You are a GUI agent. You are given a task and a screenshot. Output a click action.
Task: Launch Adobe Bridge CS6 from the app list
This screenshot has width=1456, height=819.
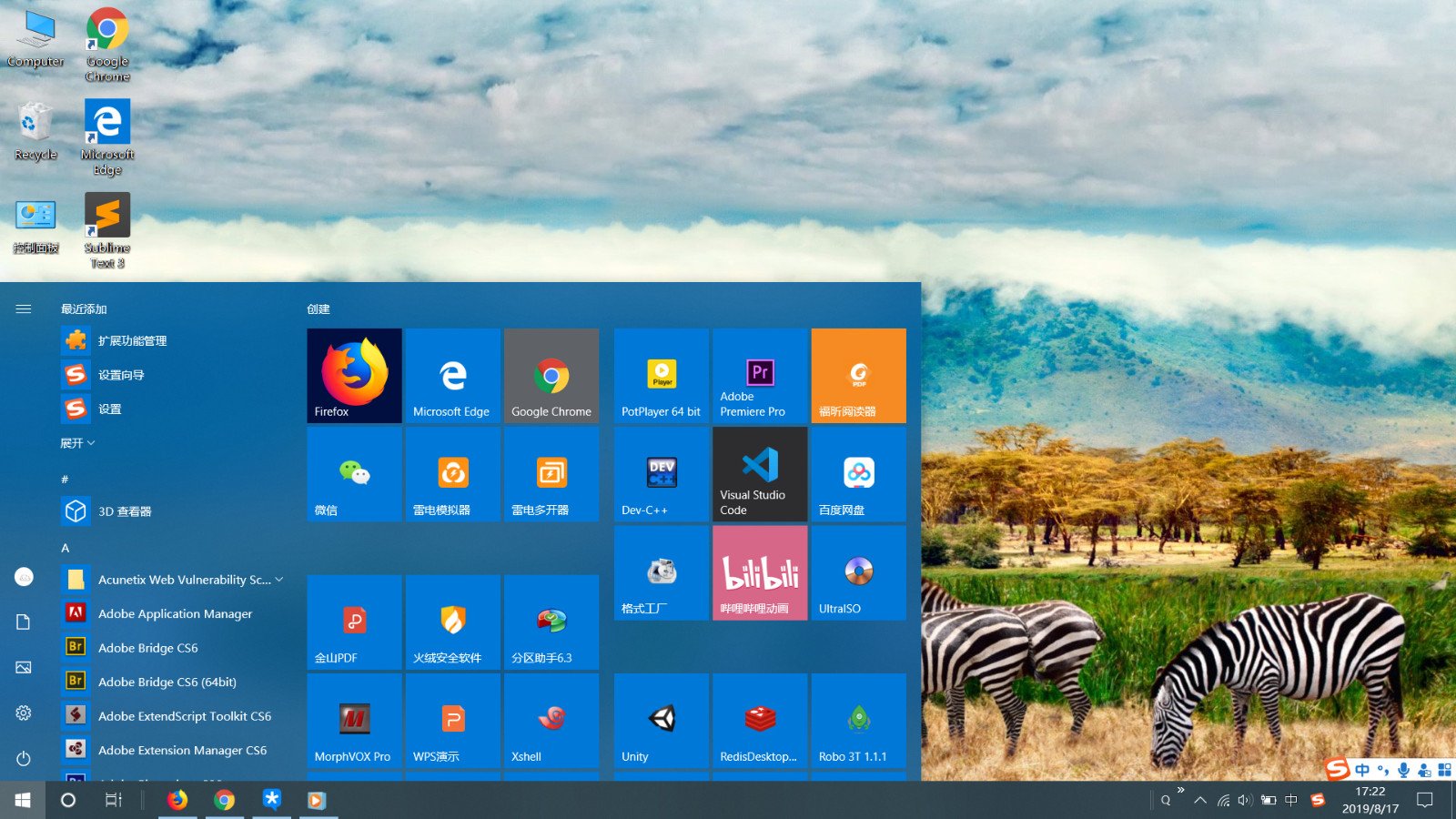click(x=148, y=647)
